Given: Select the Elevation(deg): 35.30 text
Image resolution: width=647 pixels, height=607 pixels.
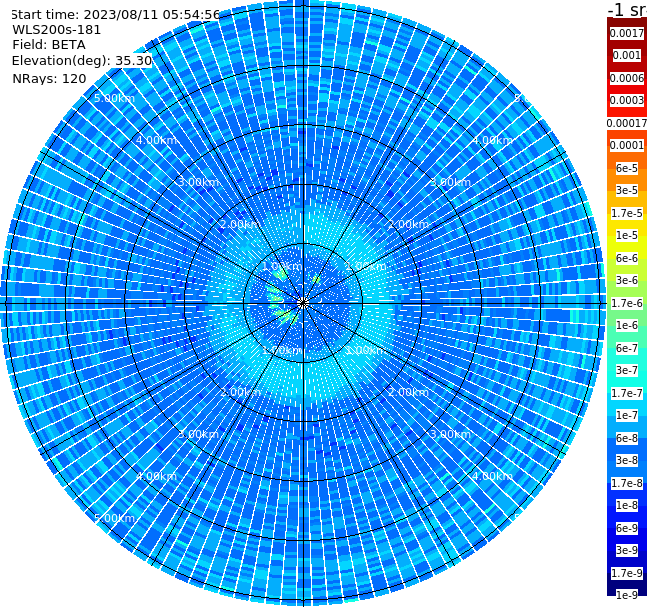Looking at the screenshot, I should pos(82,61).
